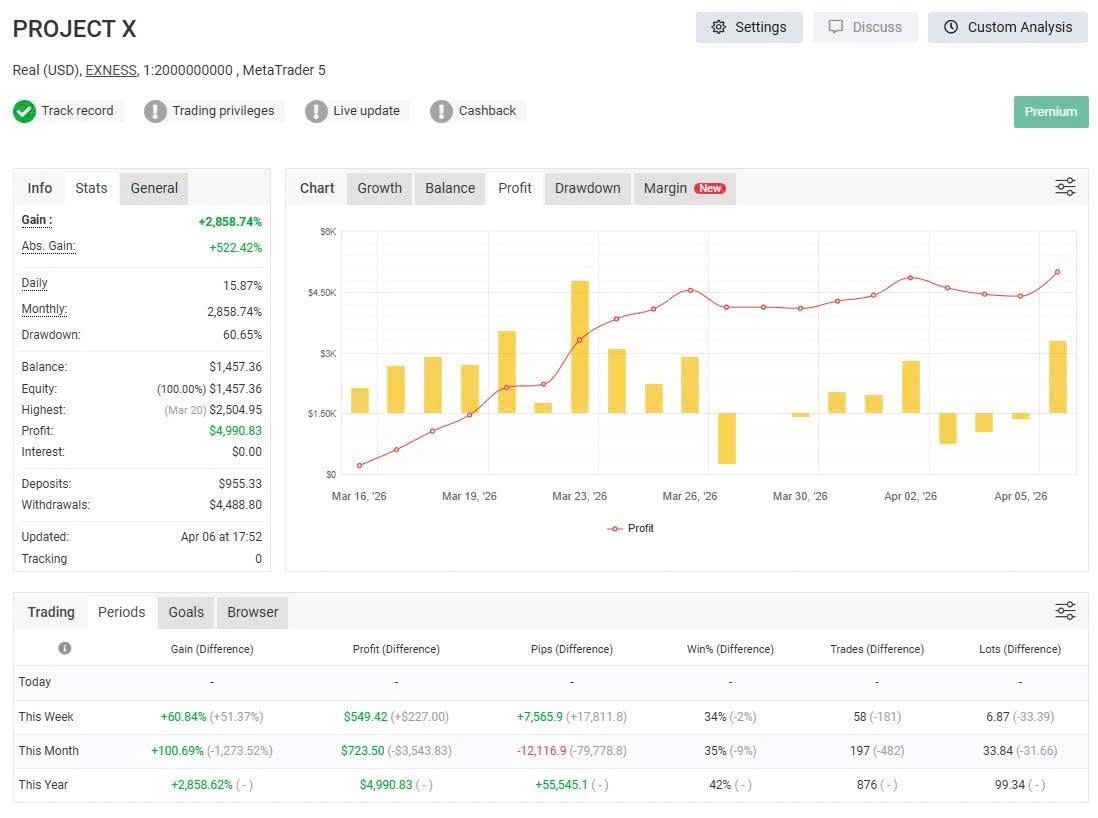The width and height of the screenshot is (1098, 818).
Task: Open the Goals tab
Action: coord(186,612)
